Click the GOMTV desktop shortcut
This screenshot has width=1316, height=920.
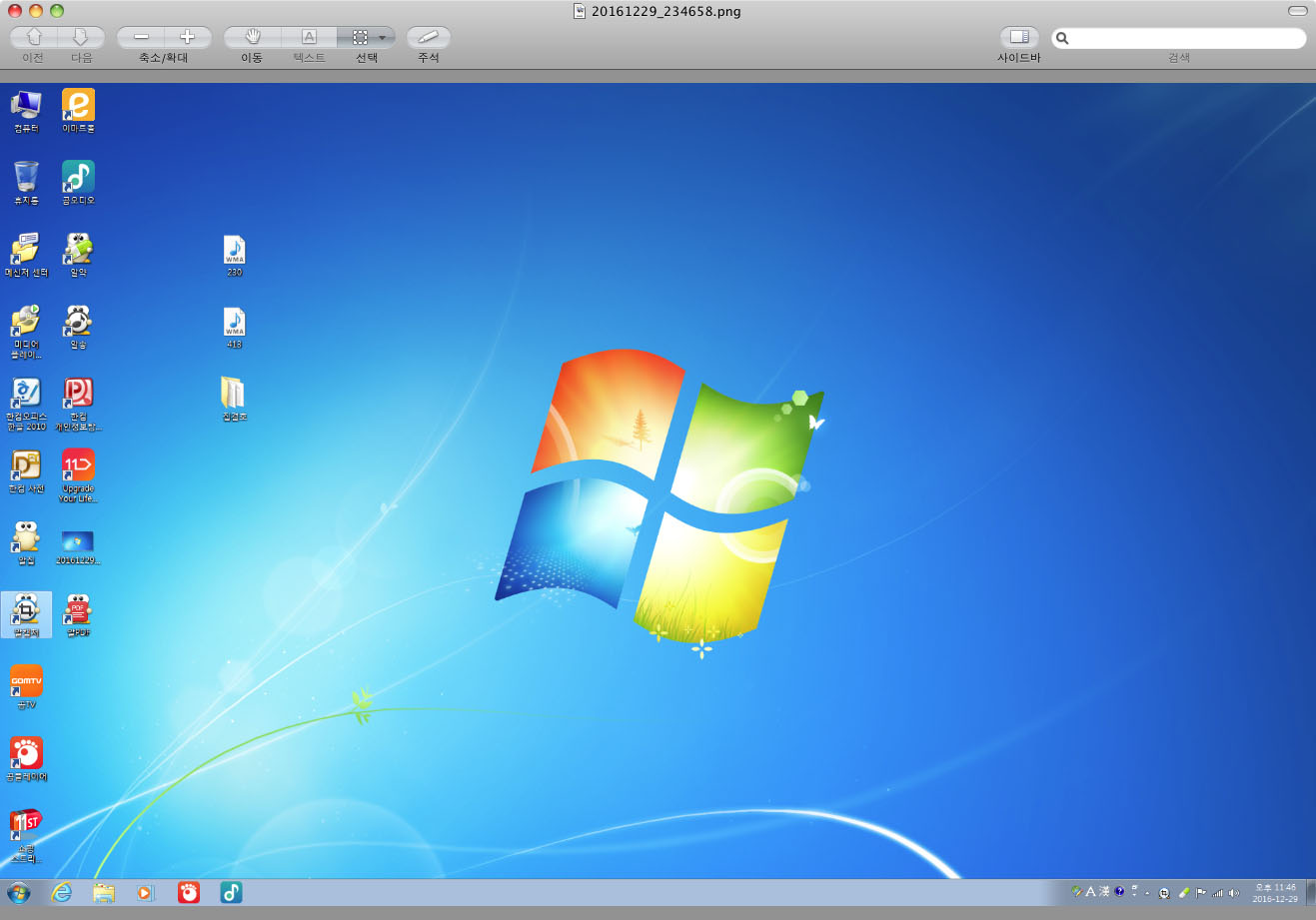(26, 682)
